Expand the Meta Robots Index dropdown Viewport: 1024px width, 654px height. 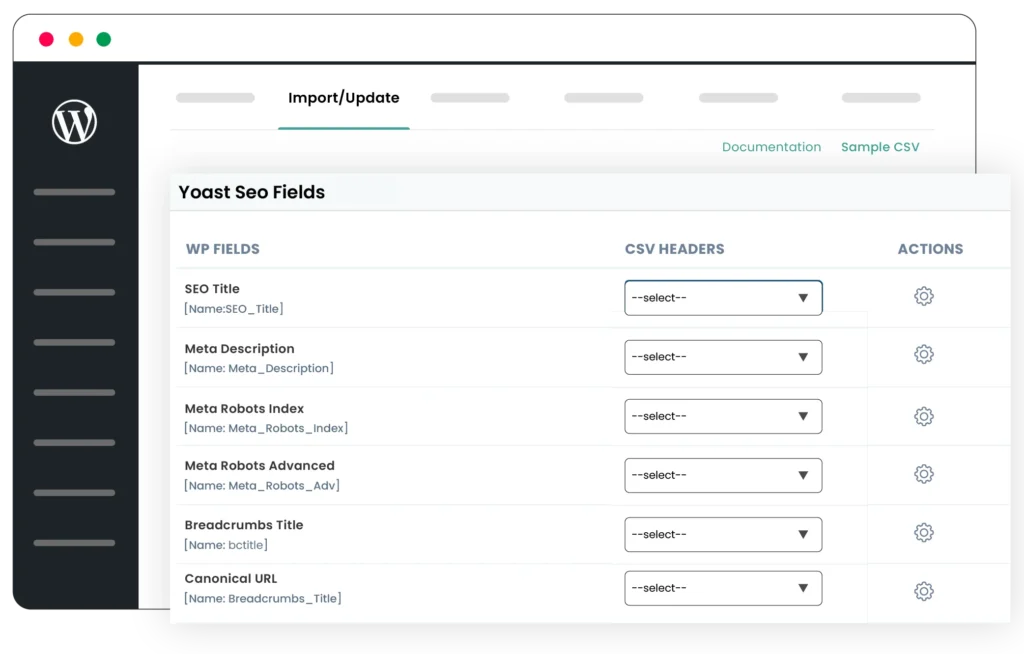(x=722, y=416)
